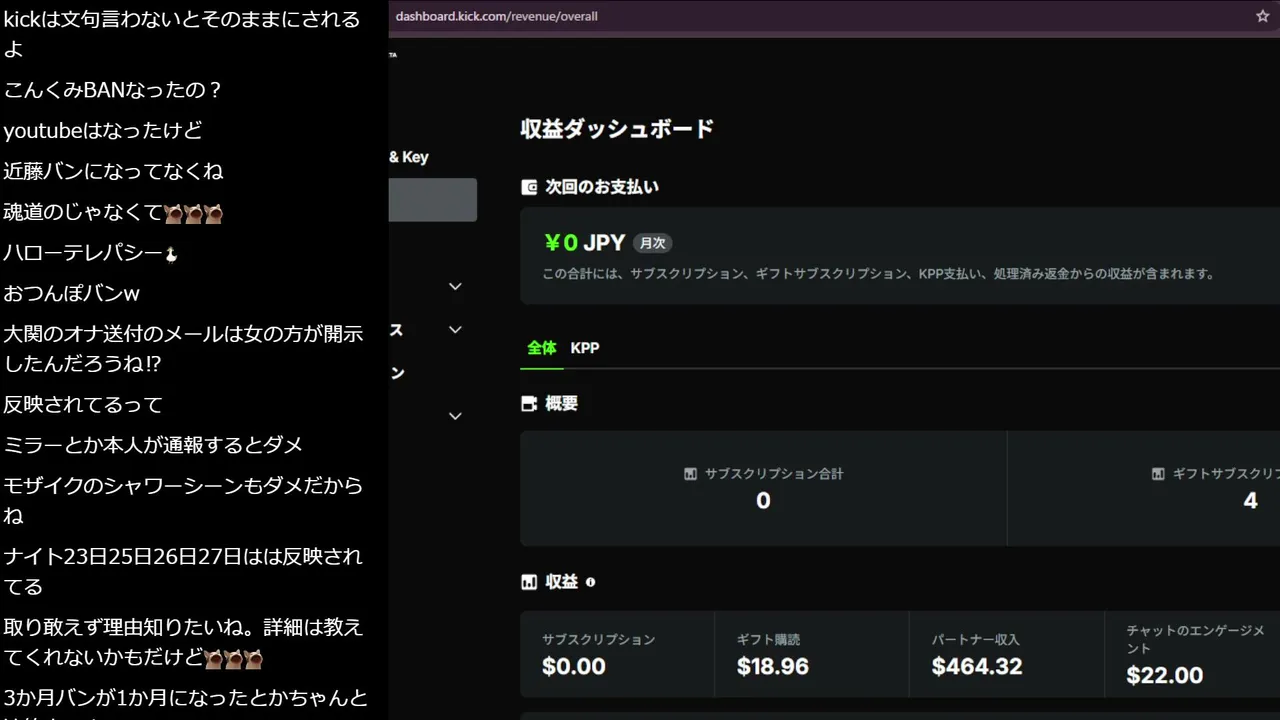Expand the sidebar section ending in ス
The height and width of the screenshot is (720, 1280).
455,330
